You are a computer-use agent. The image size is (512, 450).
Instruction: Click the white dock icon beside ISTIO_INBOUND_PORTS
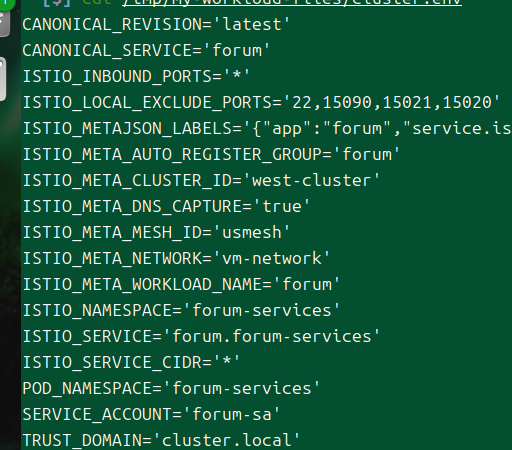pyautogui.click(x=3, y=79)
